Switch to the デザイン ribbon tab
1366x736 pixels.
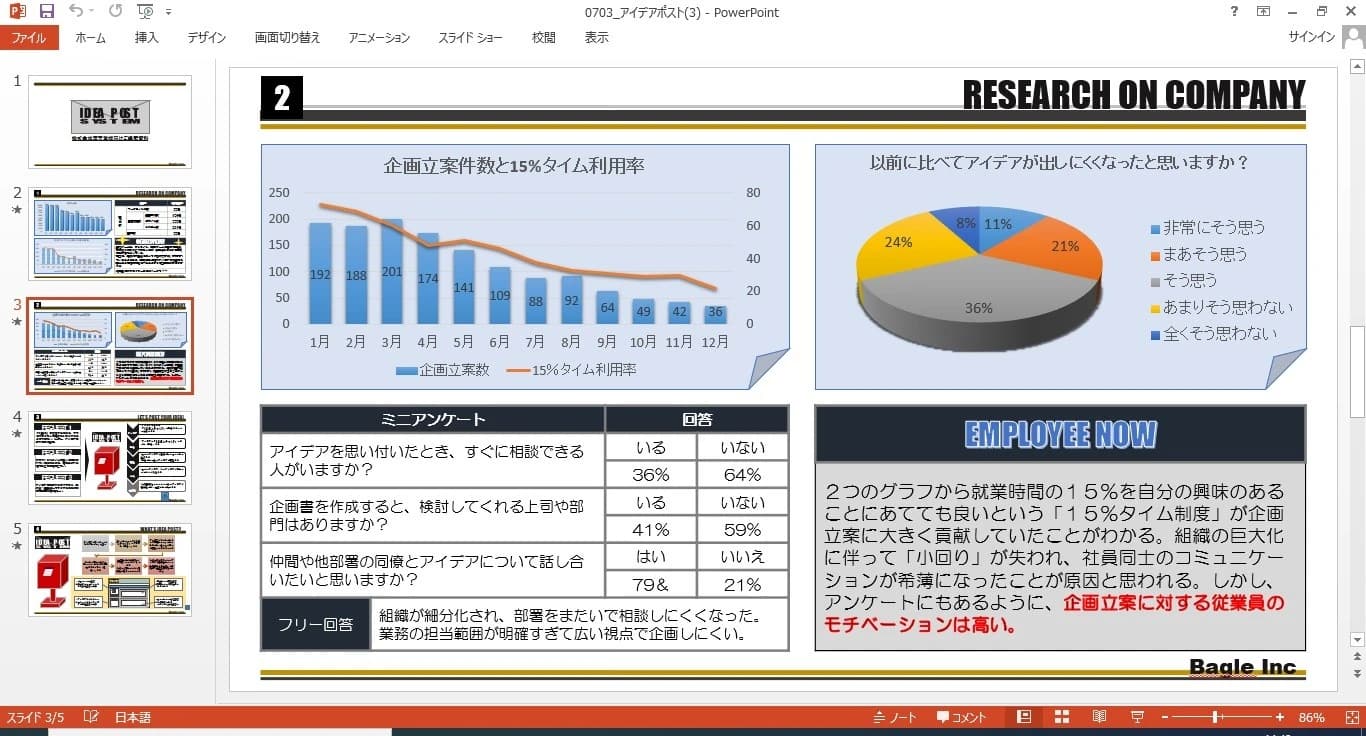coord(206,37)
